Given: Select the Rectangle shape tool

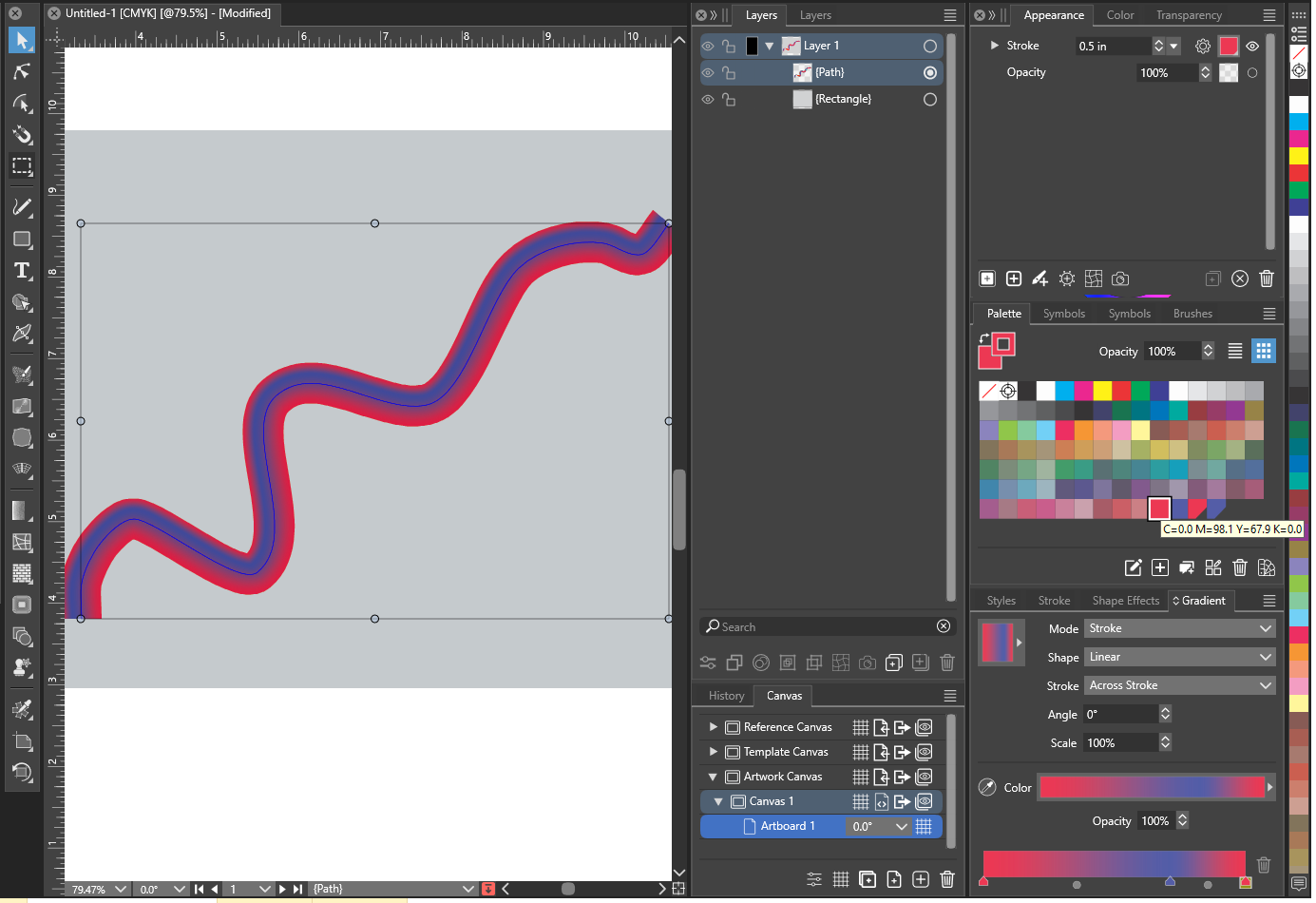Looking at the screenshot, I should pyautogui.click(x=22, y=240).
